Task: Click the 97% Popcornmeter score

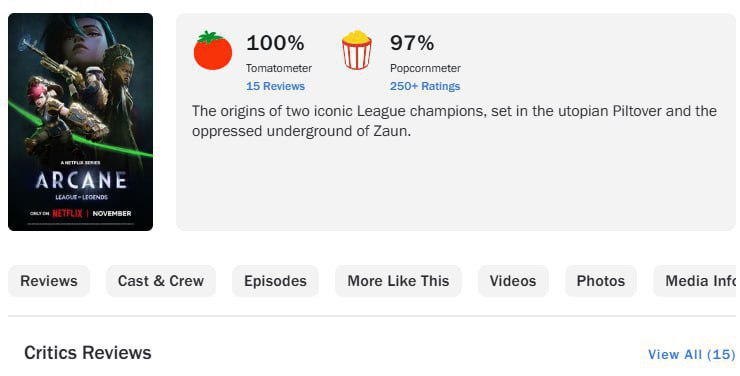Action: point(412,43)
